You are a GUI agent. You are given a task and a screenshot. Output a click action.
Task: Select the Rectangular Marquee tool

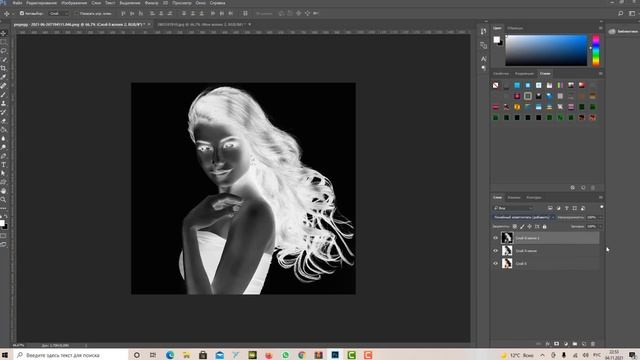pyautogui.click(x=4, y=42)
